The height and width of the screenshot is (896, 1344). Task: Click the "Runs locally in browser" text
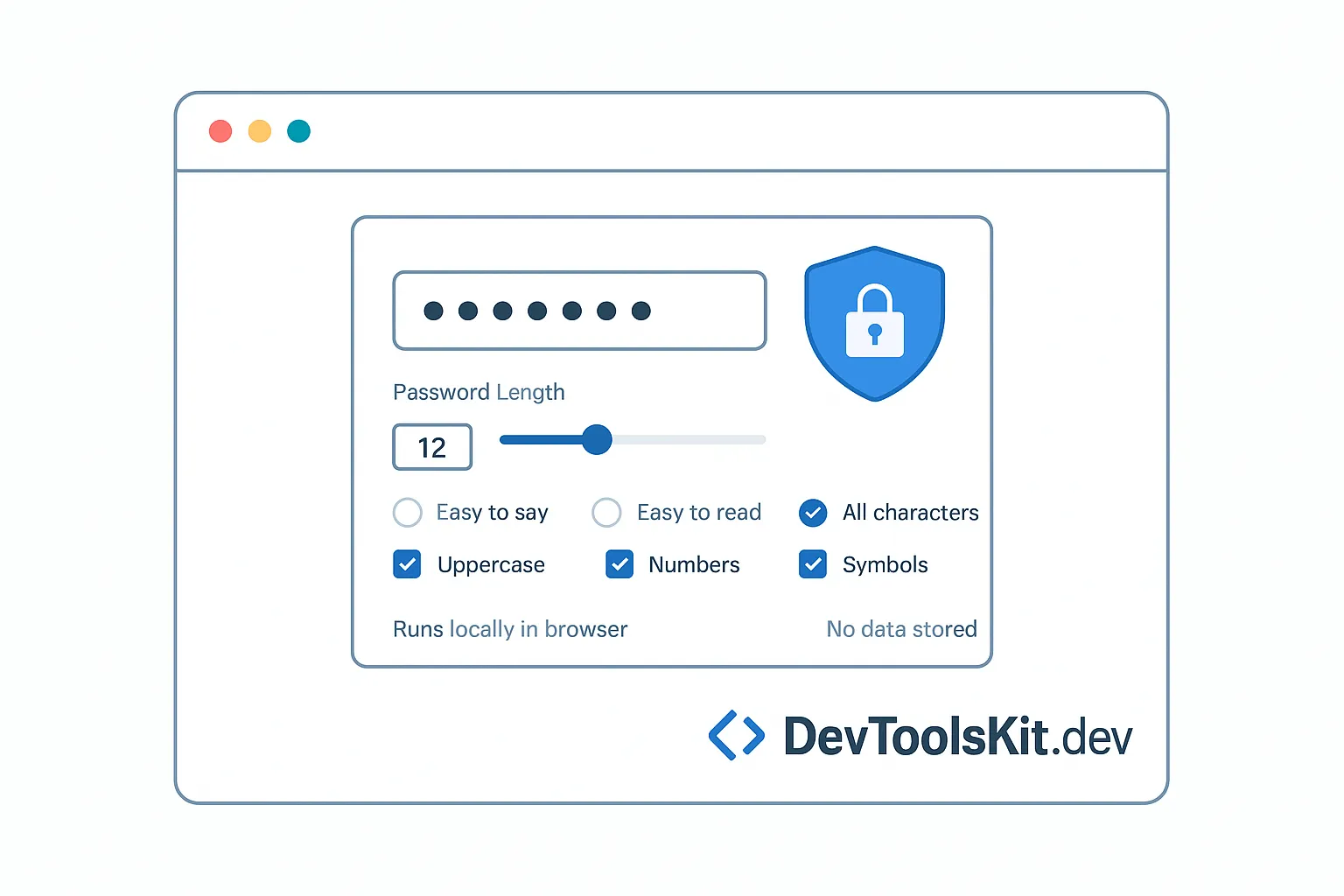[x=510, y=629]
